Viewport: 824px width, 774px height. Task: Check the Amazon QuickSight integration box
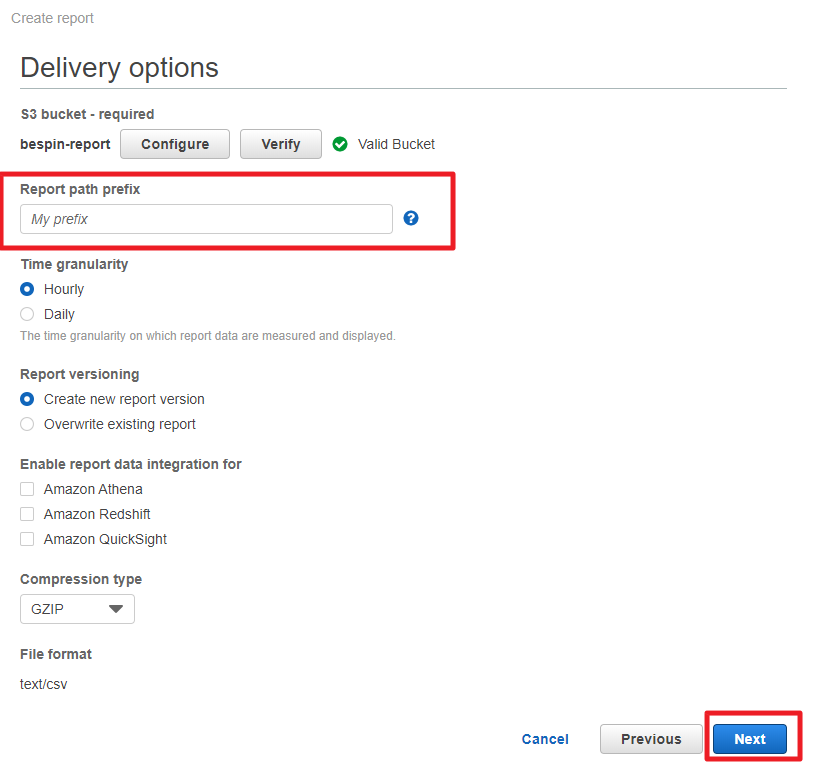tap(28, 539)
